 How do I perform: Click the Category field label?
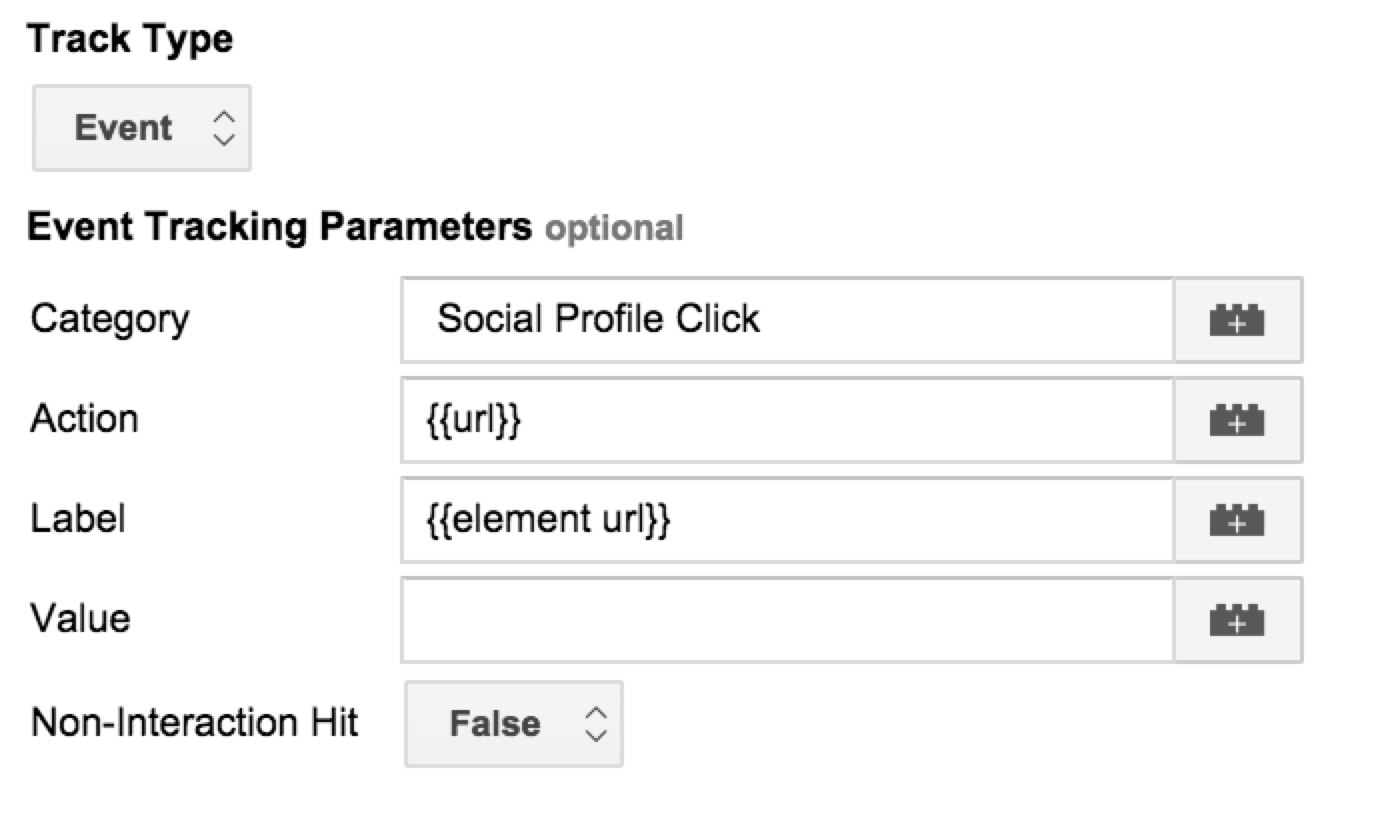point(110,320)
